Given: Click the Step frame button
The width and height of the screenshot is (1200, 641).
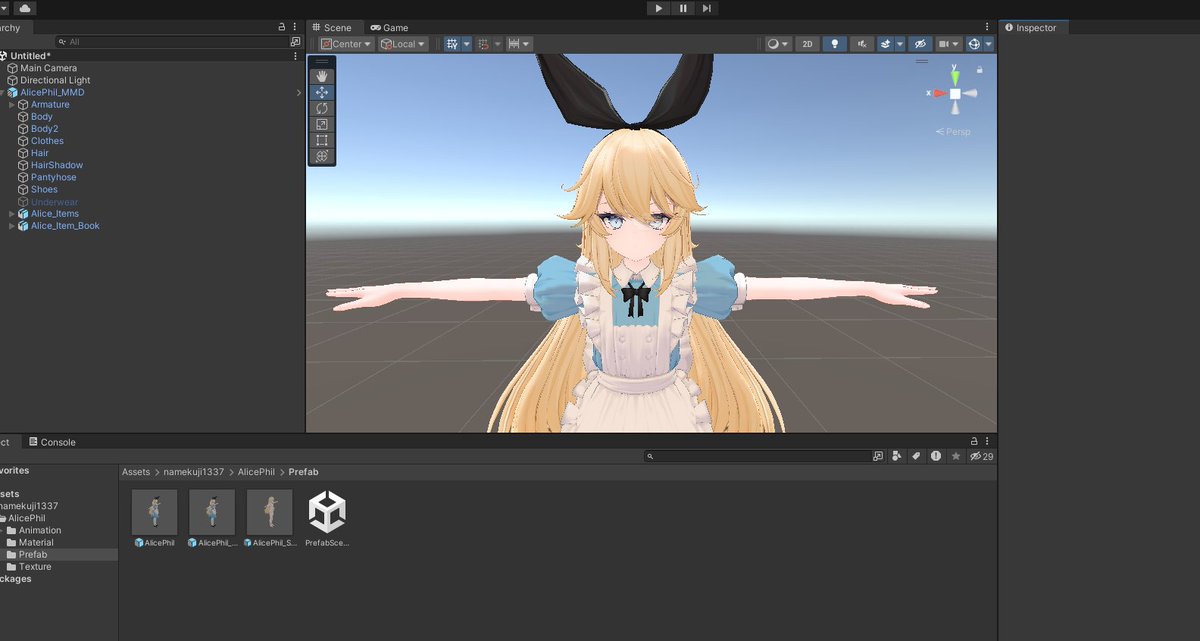Looking at the screenshot, I should (x=707, y=8).
